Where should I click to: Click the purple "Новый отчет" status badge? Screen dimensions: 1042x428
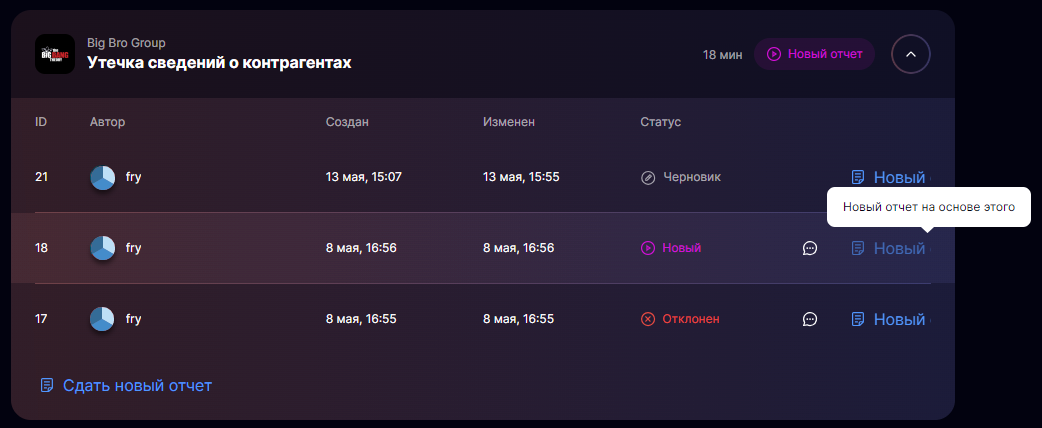(x=815, y=54)
